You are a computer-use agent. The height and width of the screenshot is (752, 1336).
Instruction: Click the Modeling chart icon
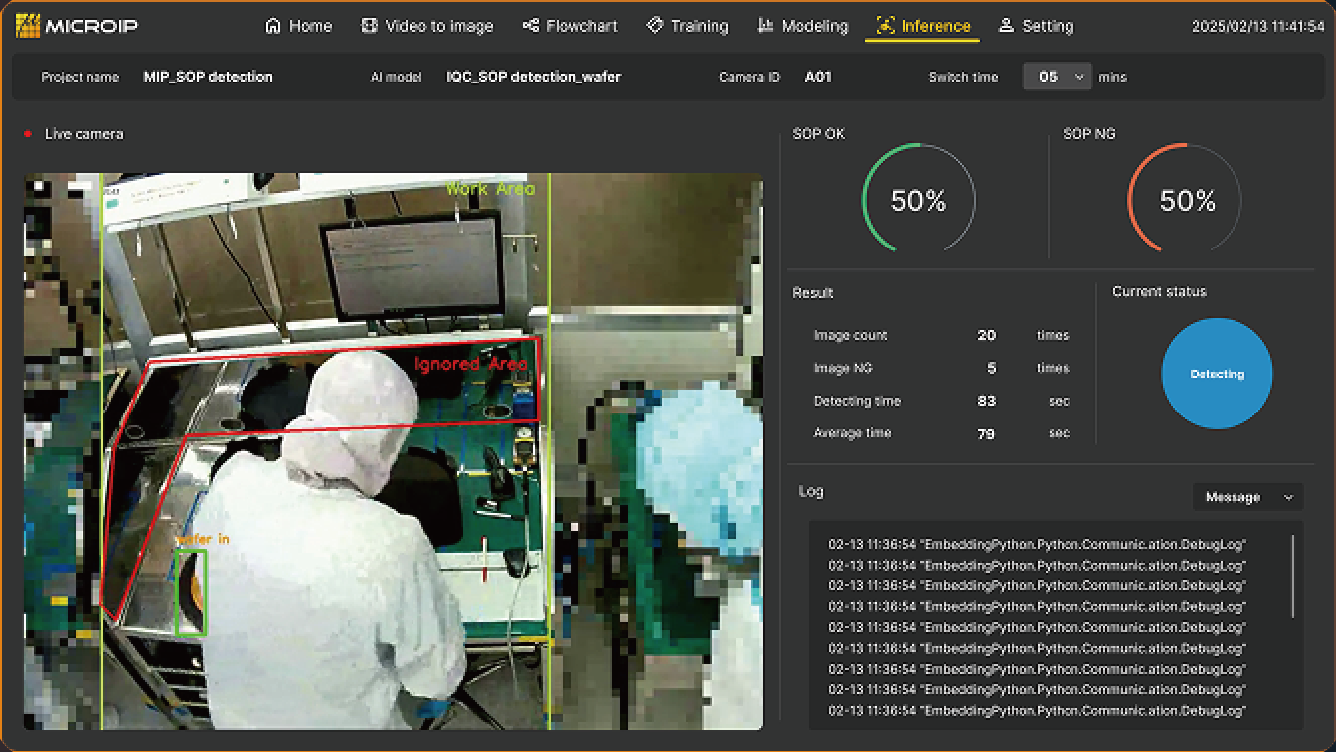coord(765,26)
